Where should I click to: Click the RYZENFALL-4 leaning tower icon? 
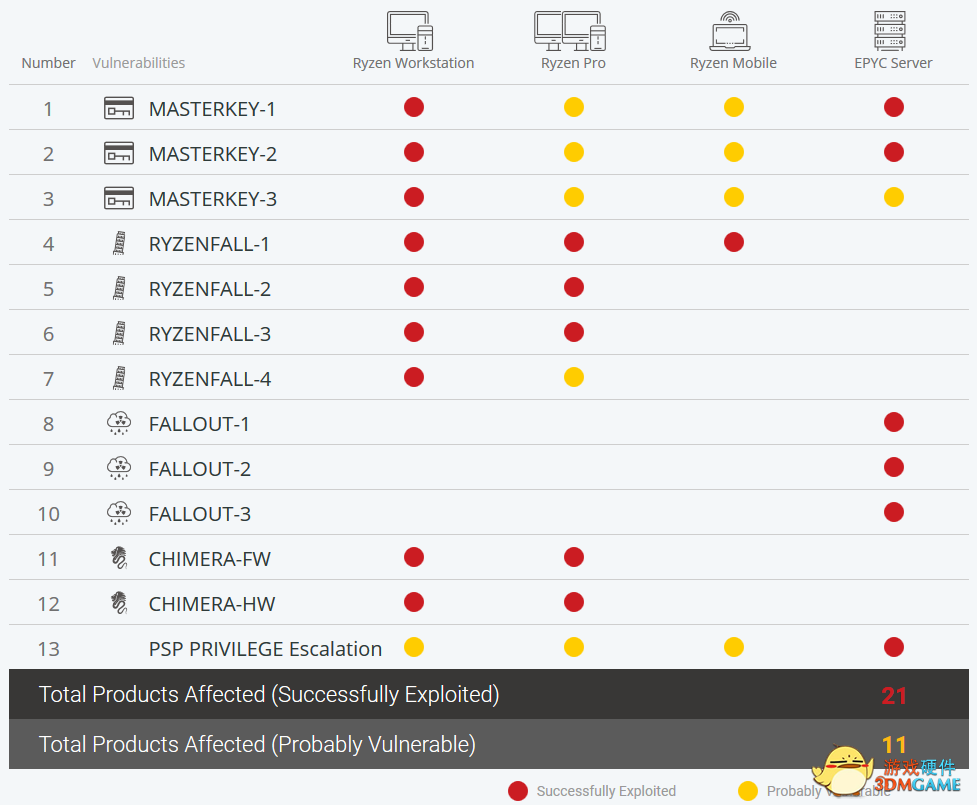tap(119, 378)
